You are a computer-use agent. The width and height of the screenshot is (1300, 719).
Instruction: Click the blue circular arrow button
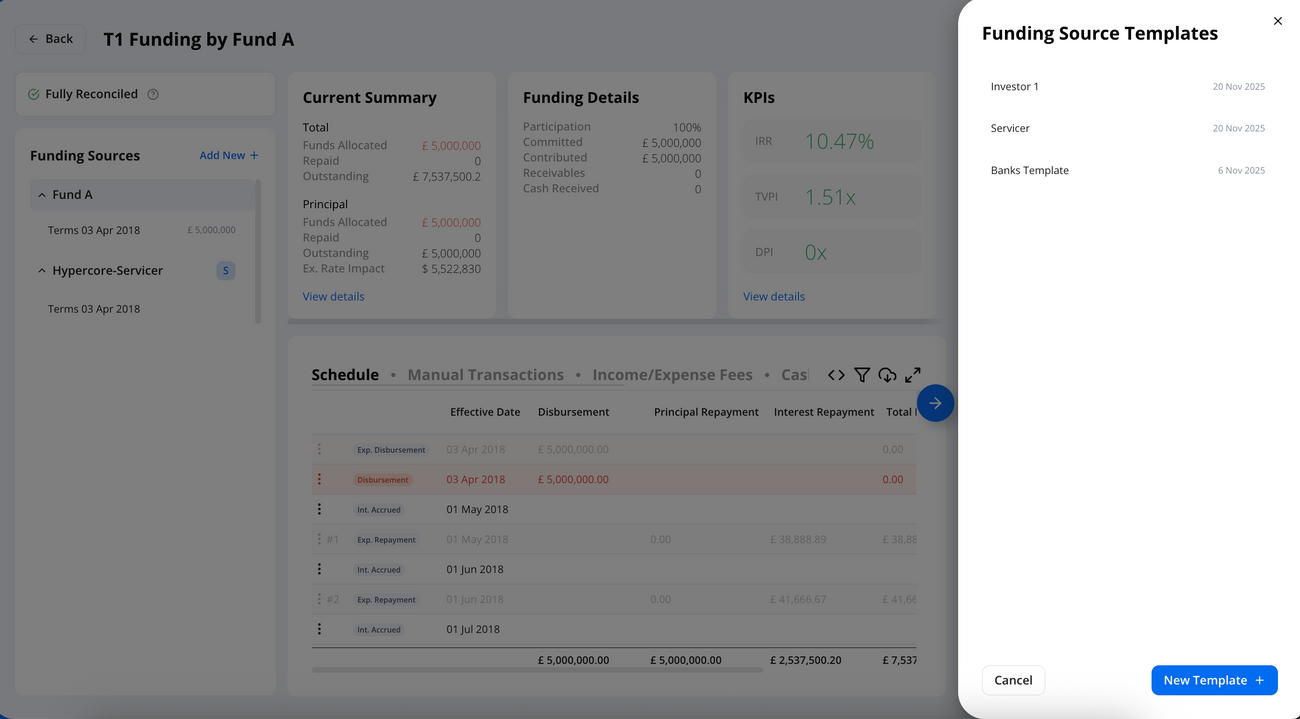click(x=935, y=403)
